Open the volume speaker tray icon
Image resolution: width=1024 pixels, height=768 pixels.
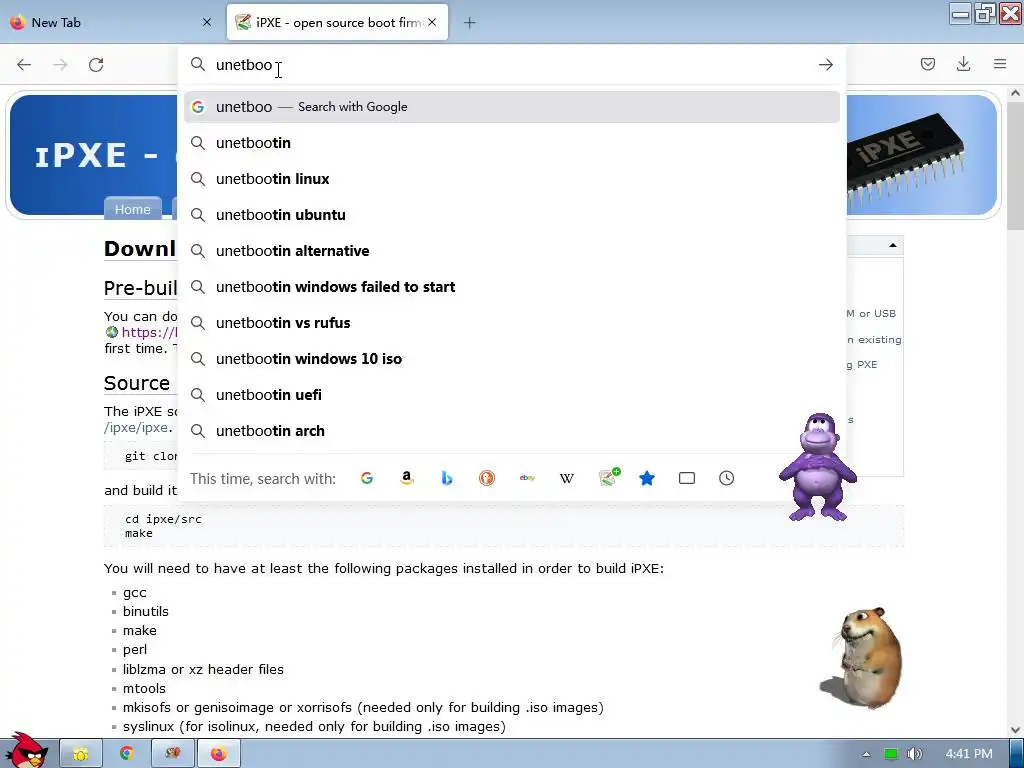tap(915, 754)
